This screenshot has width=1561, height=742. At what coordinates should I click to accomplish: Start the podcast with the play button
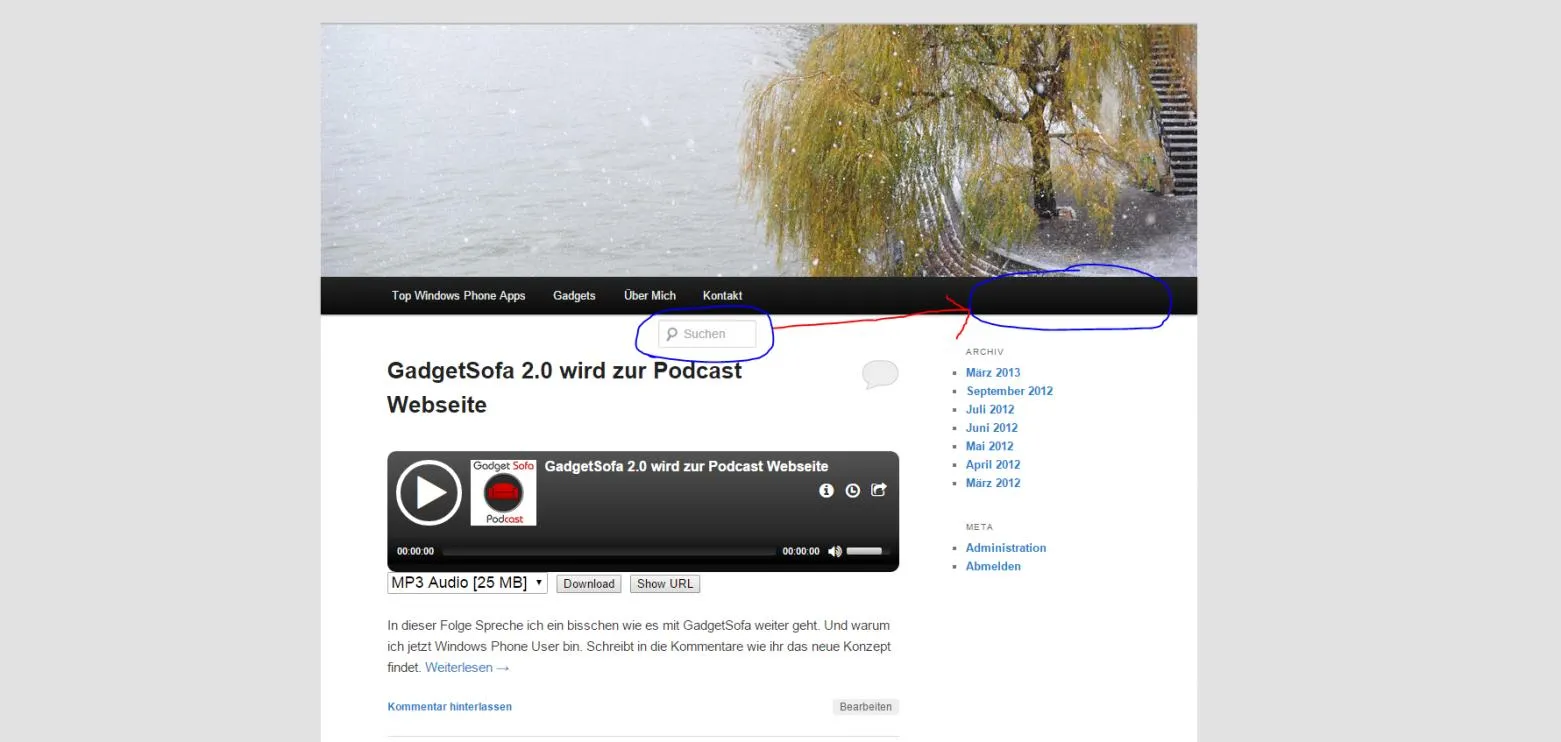click(x=429, y=492)
